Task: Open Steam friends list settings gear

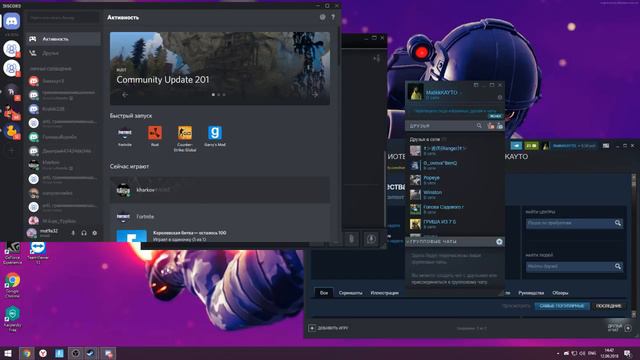Action: pos(500,97)
